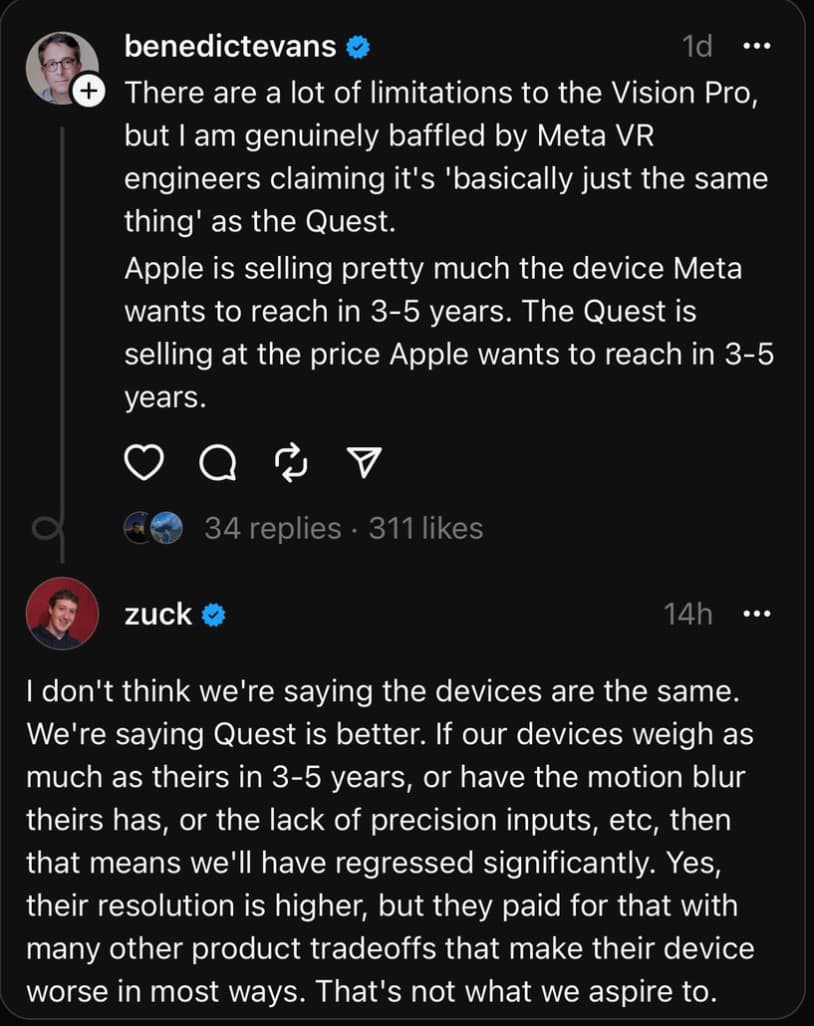
Task: Open the comment reply bubble icon
Action: (x=218, y=461)
